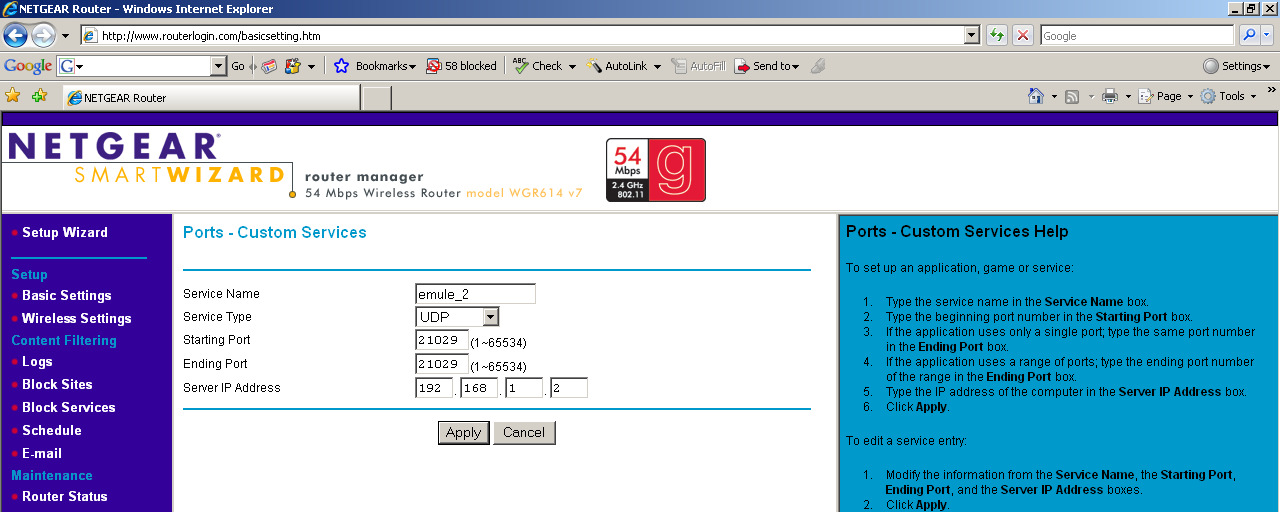Image resolution: width=1280 pixels, height=512 pixels.
Task: Click the highlighter pen icon
Action: pyautogui.click(x=817, y=66)
